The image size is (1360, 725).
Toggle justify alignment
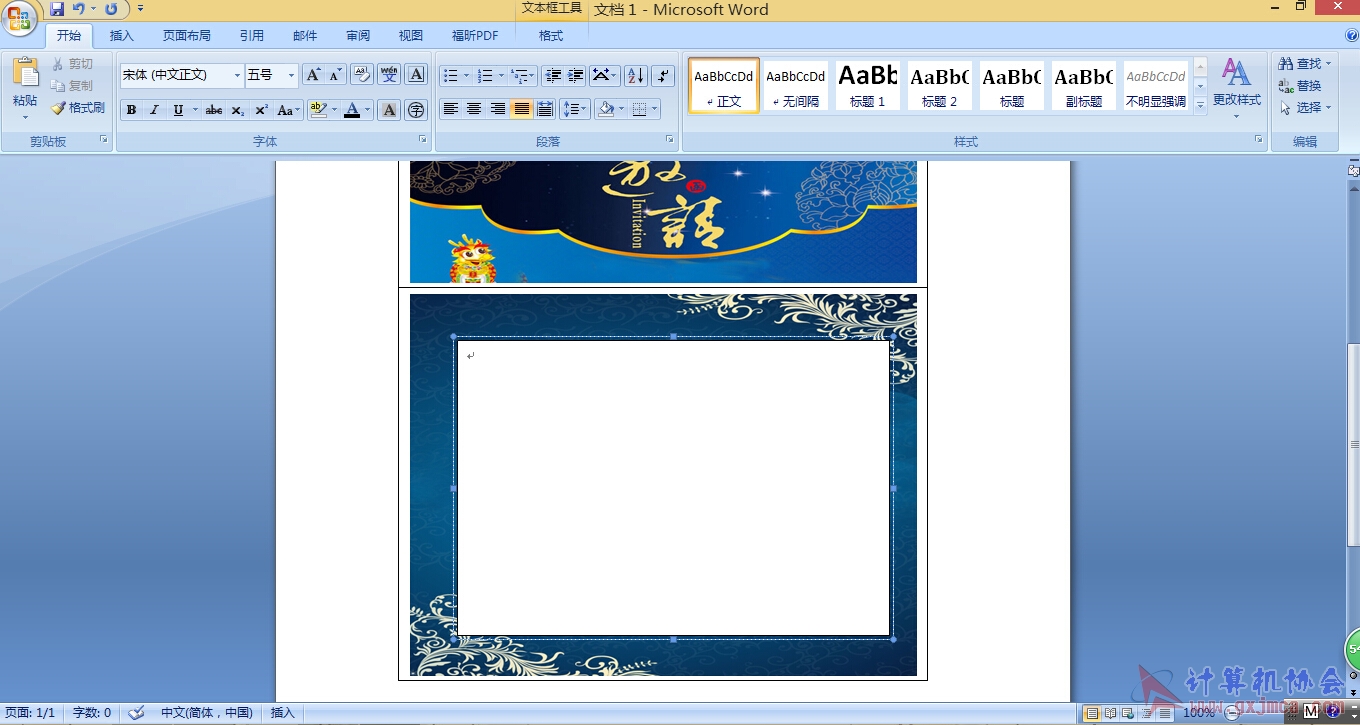(x=521, y=109)
